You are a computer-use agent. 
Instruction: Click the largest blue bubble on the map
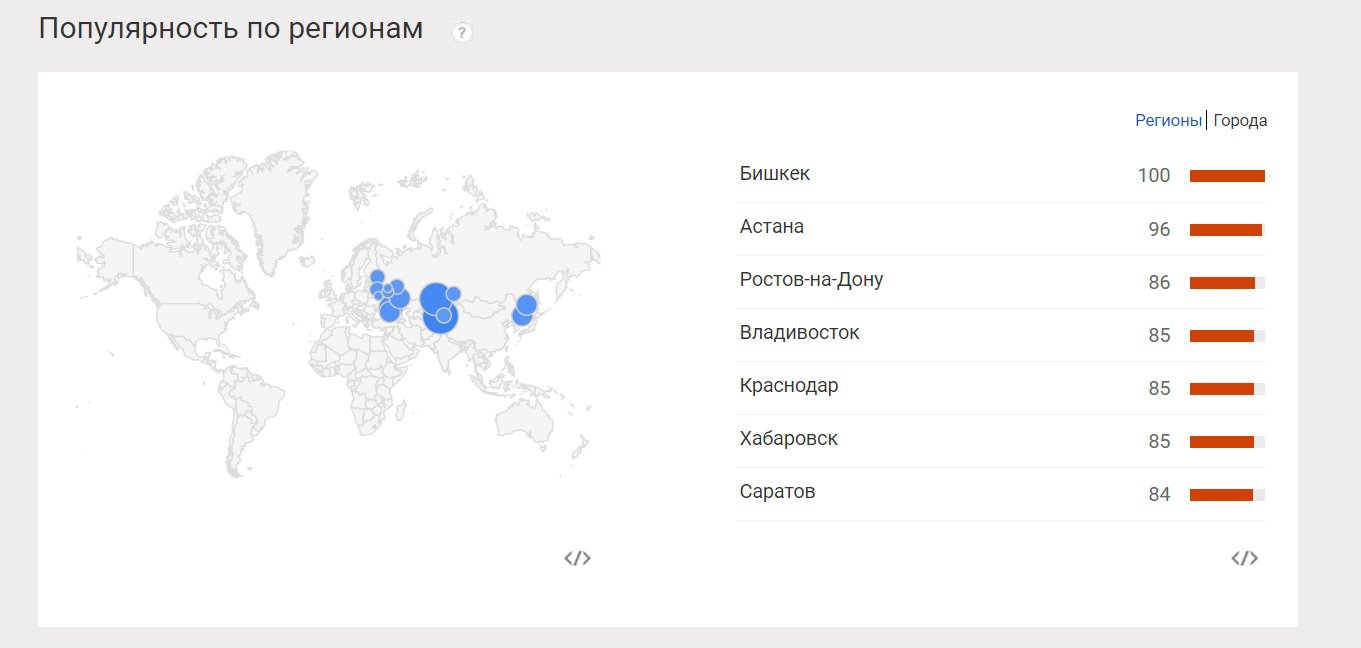click(x=435, y=298)
